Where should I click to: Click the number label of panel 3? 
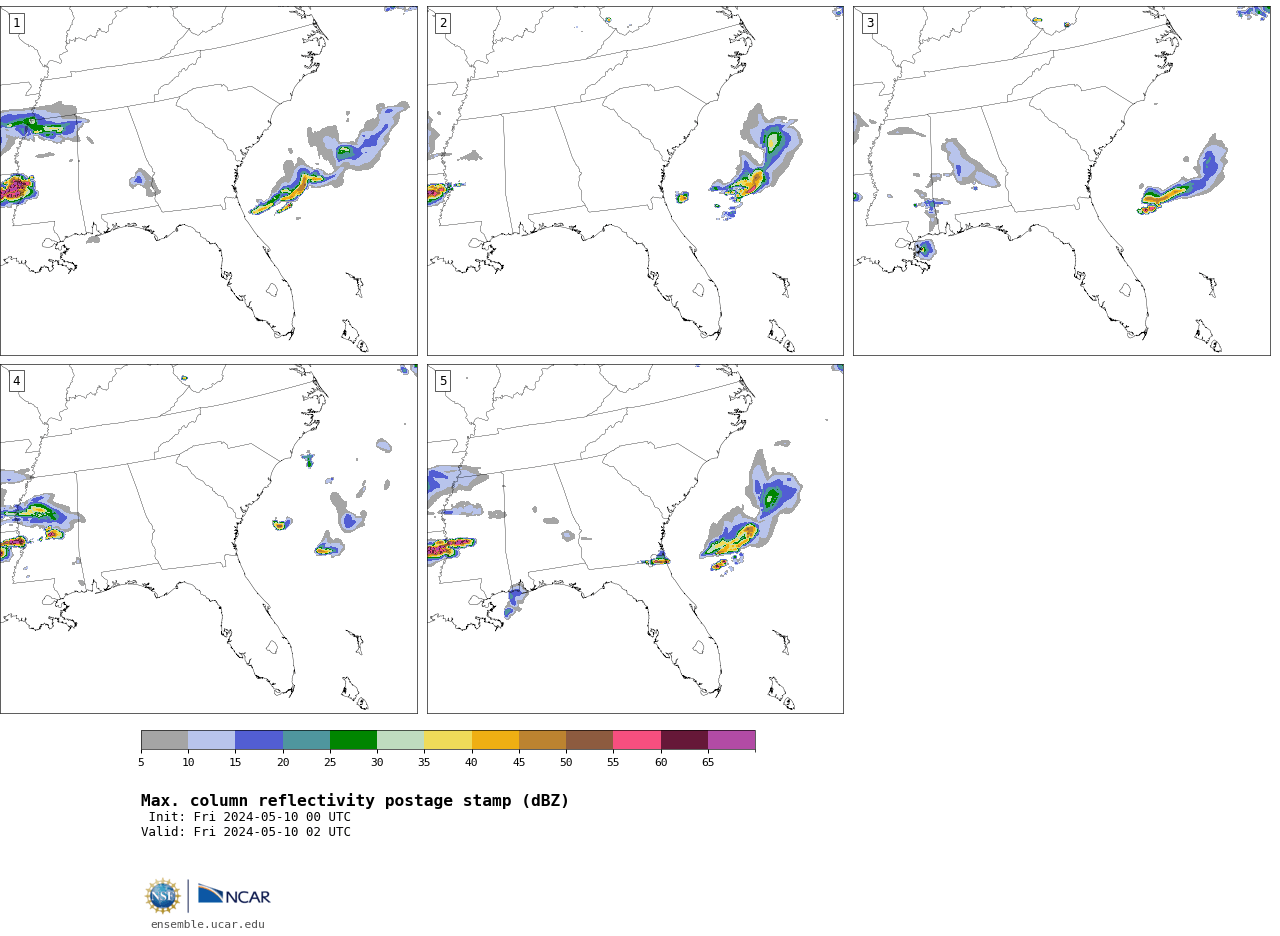[869, 23]
